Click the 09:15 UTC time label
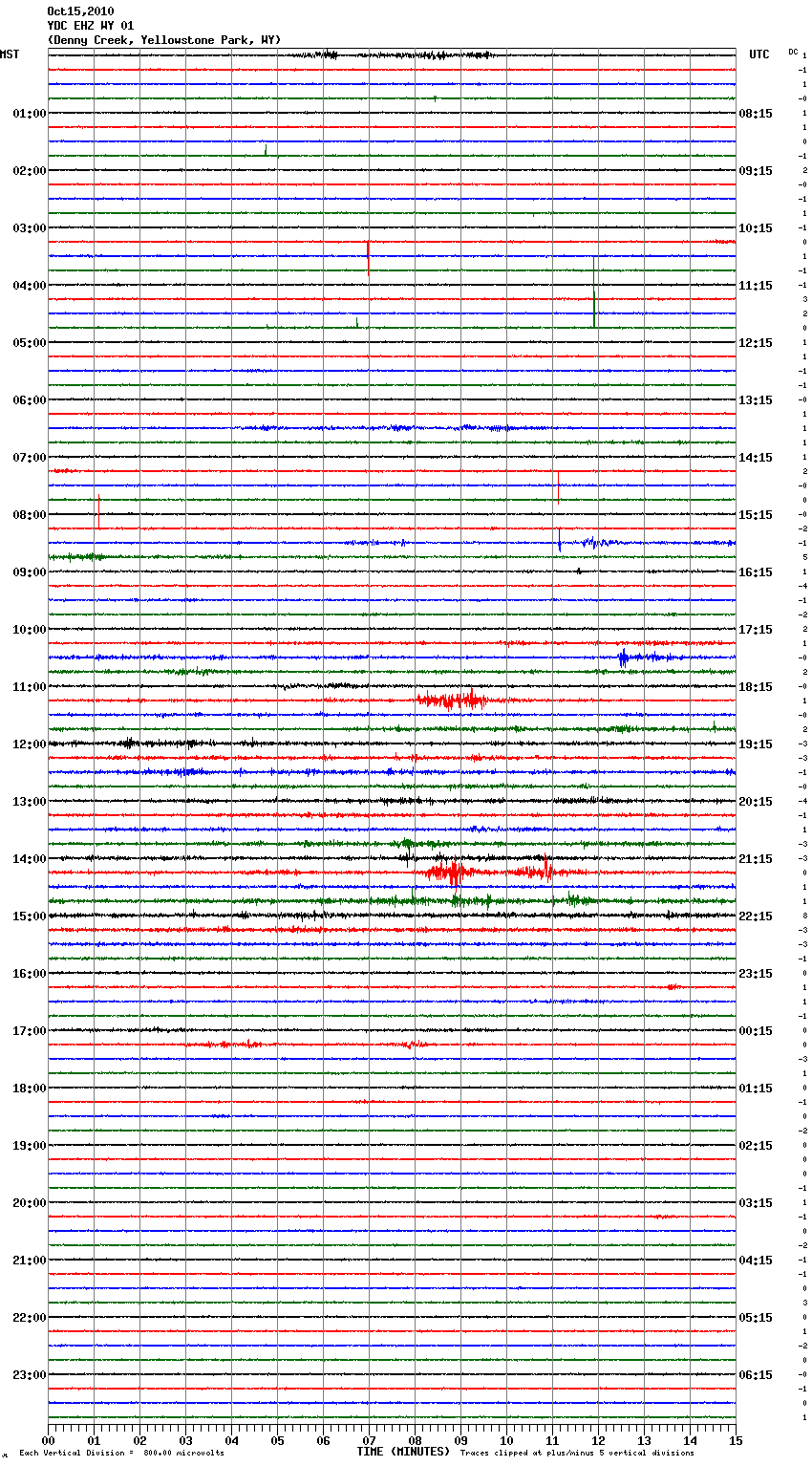Viewport: 812px width, 1466px height. pos(756,171)
